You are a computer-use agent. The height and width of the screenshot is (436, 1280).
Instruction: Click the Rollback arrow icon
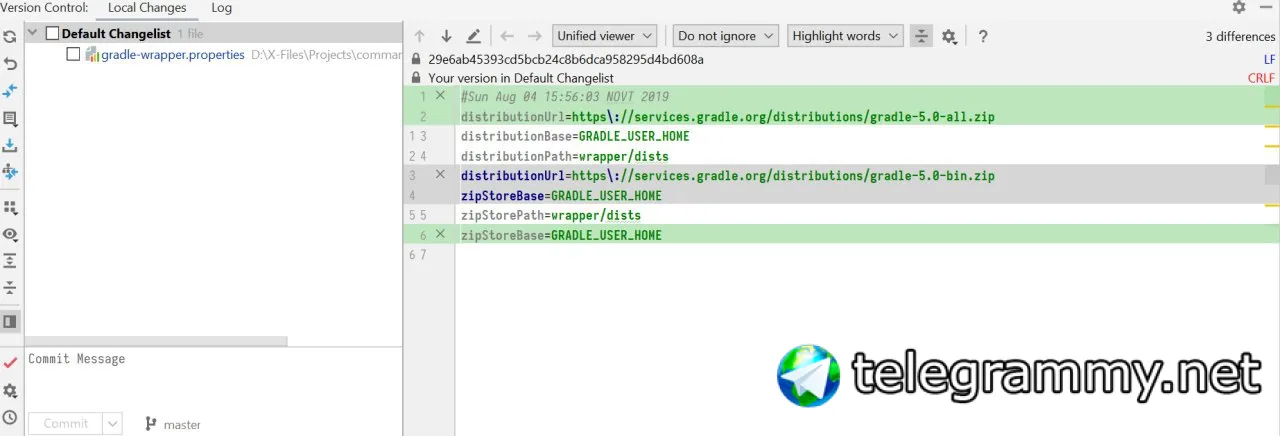(x=10, y=64)
